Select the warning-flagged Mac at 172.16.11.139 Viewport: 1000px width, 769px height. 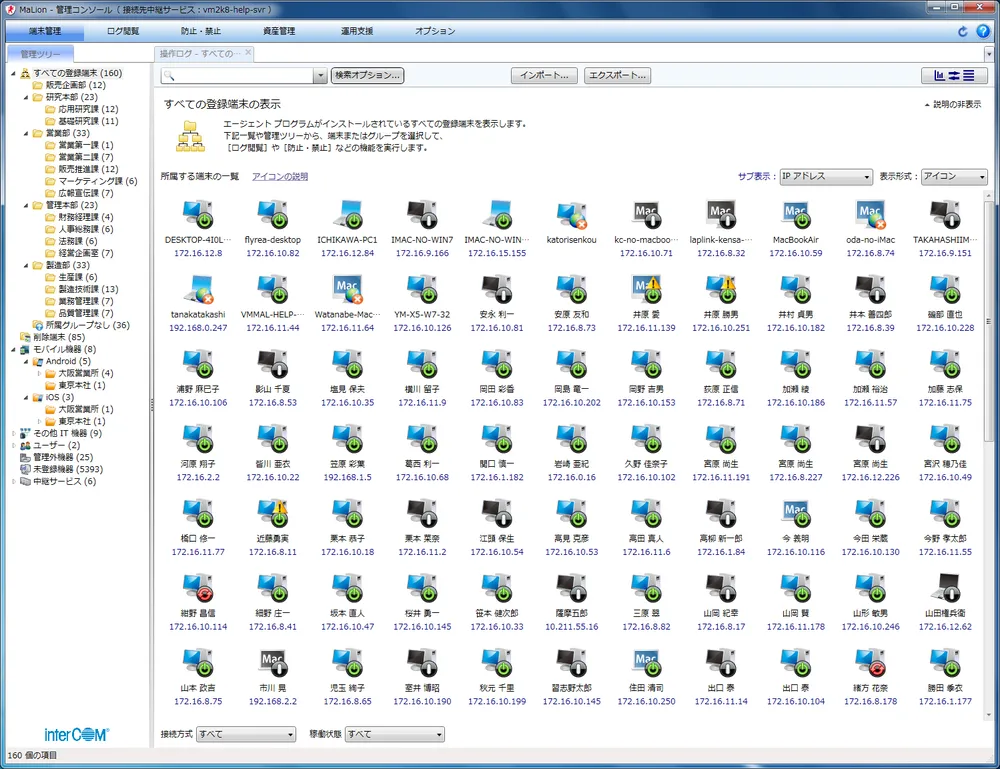(x=646, y=289)
